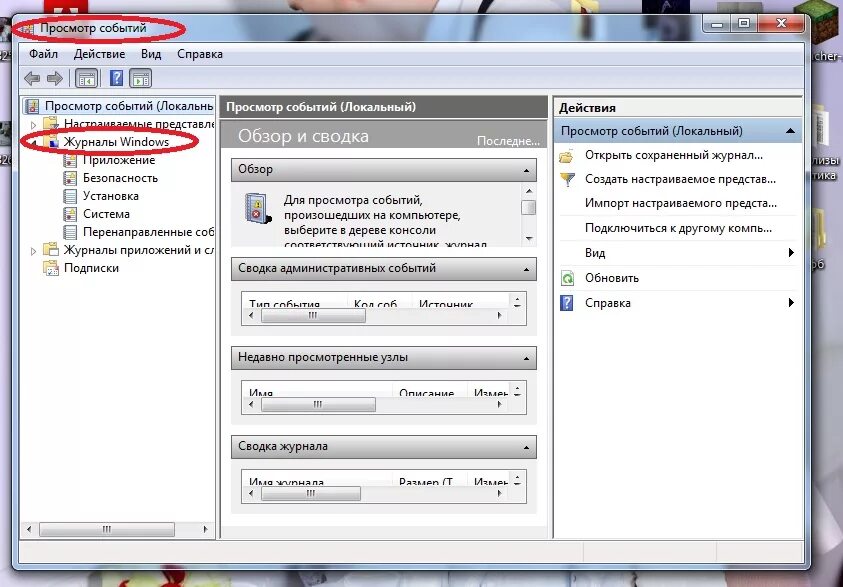Click the log summary horizontal scrollbar
The height and width of the screenshot is (587, 843).
point(311,493)
